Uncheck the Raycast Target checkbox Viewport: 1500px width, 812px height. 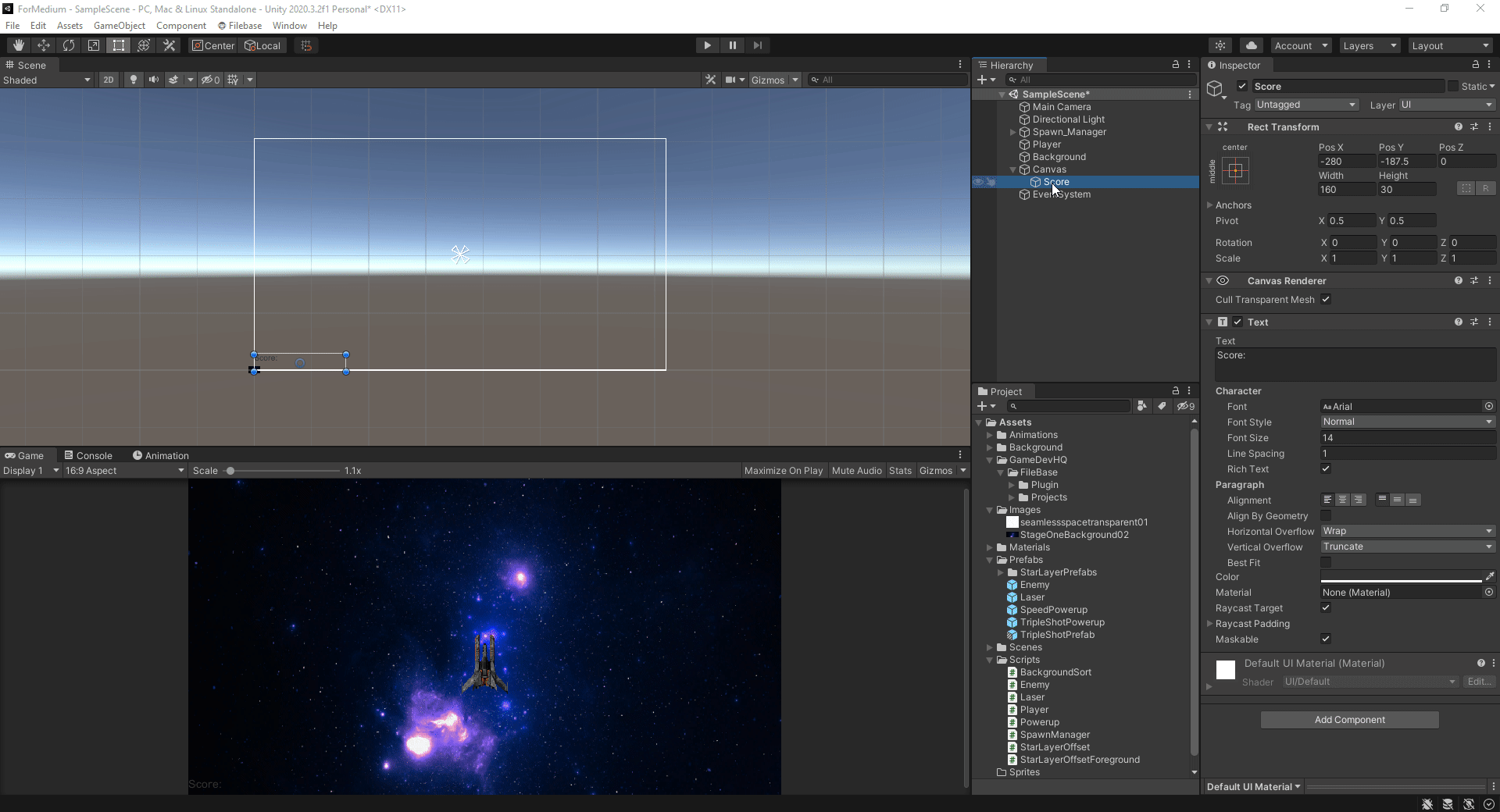(1326, 607)
